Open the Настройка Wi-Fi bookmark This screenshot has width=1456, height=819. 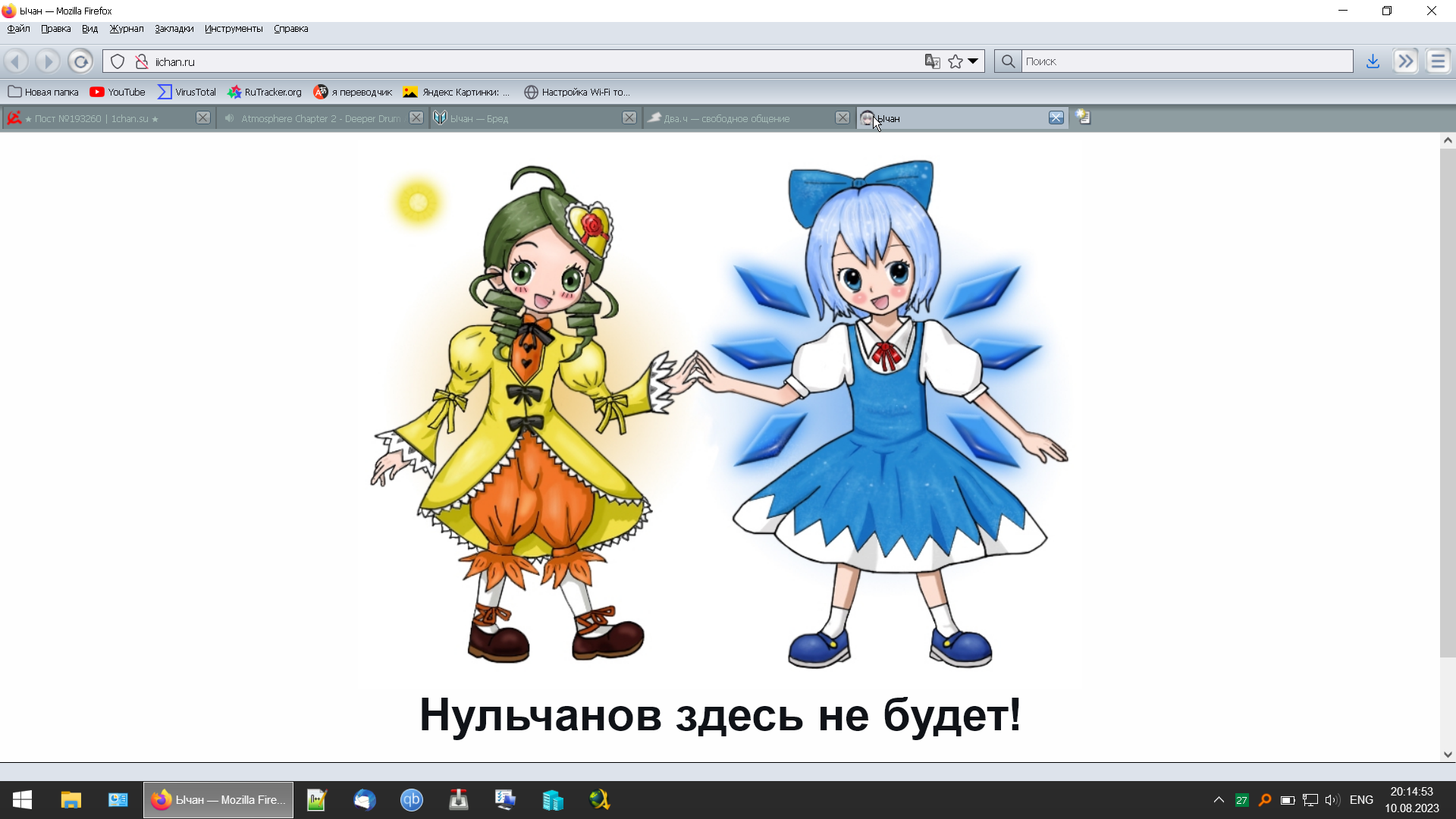[577, 92]
